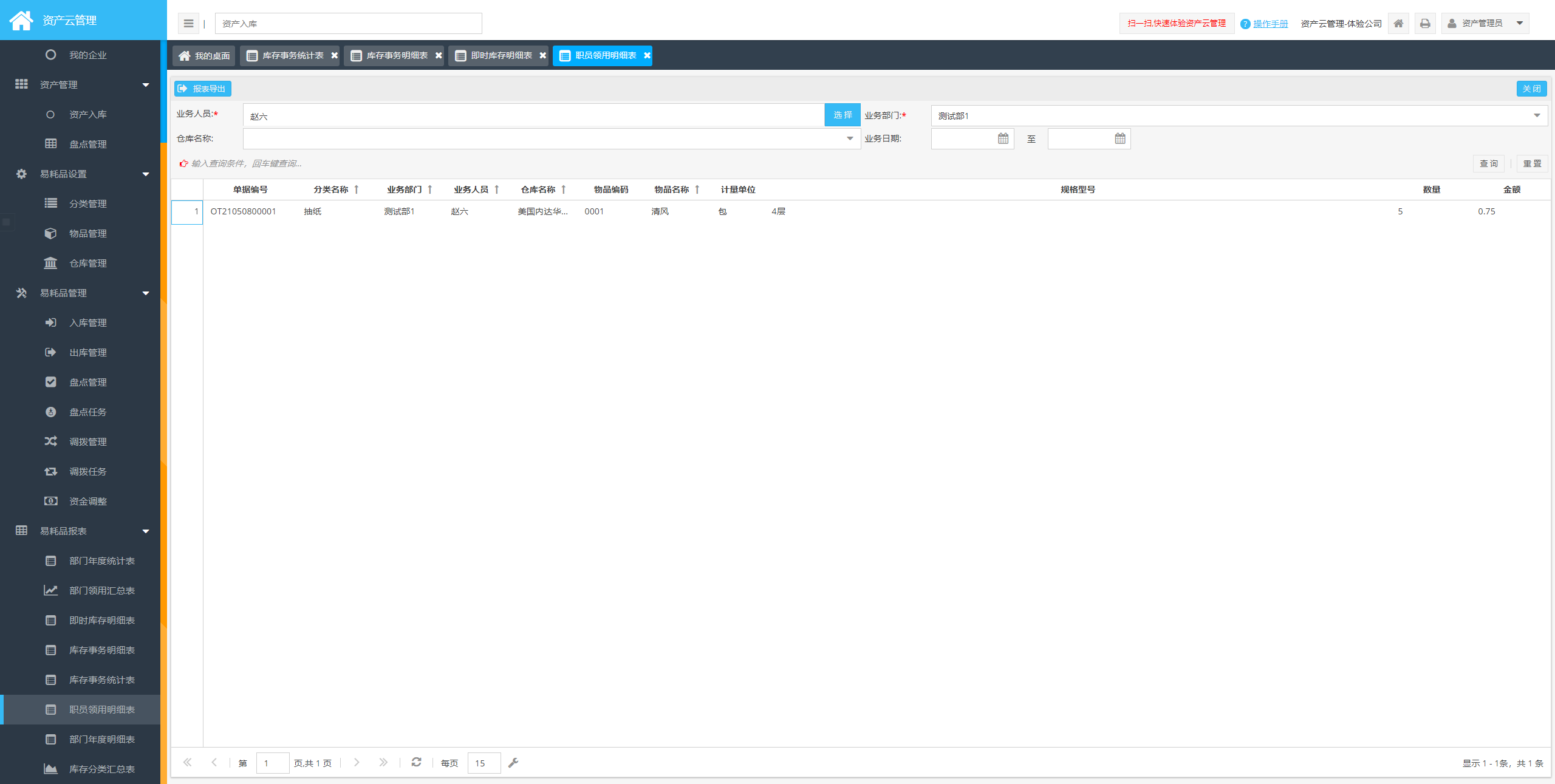The image size is (1555, 784).
Task: Open end date calendar picker
Action: 1120,138
